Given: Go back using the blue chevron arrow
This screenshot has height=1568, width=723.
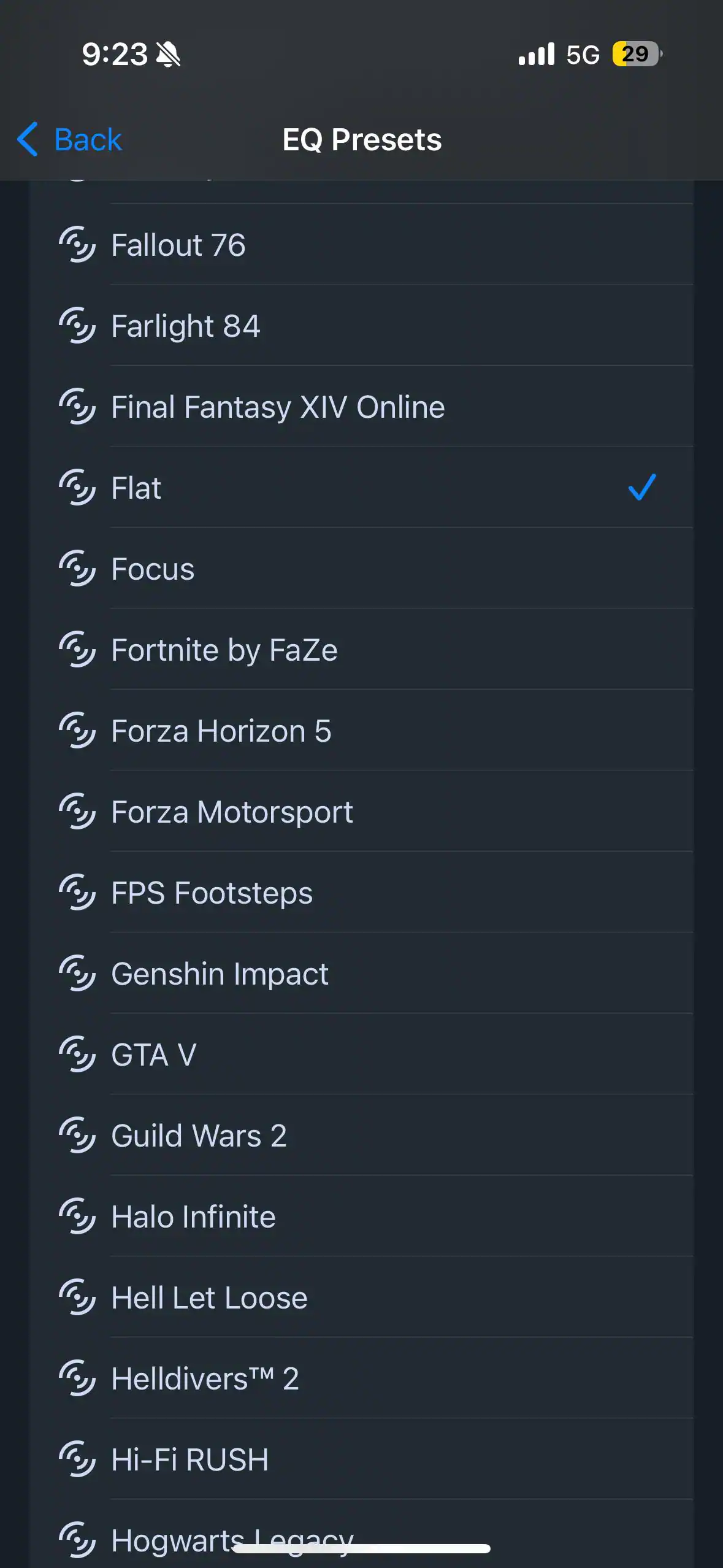Looking at the screenshot, I should click(x=28, y=139).
